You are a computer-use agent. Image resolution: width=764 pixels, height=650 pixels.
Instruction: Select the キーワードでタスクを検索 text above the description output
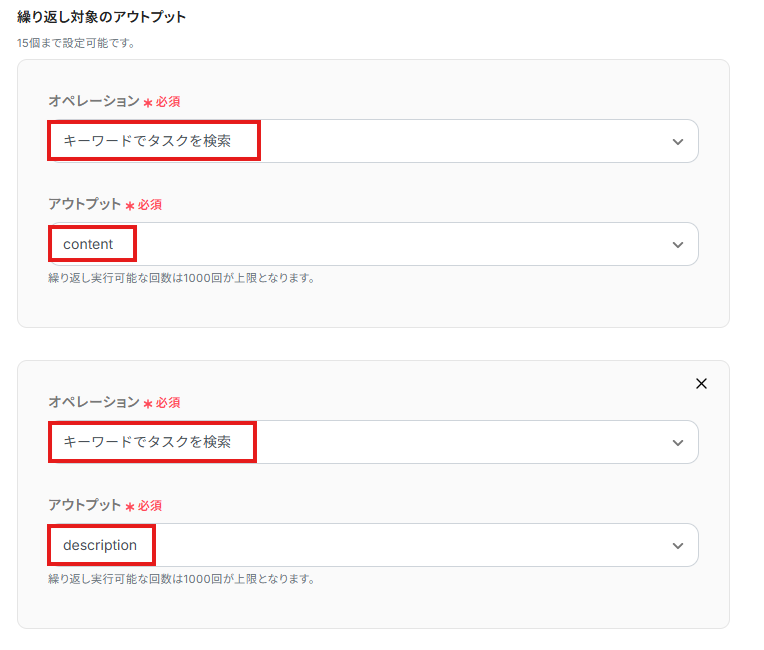[x=147, y=442]
